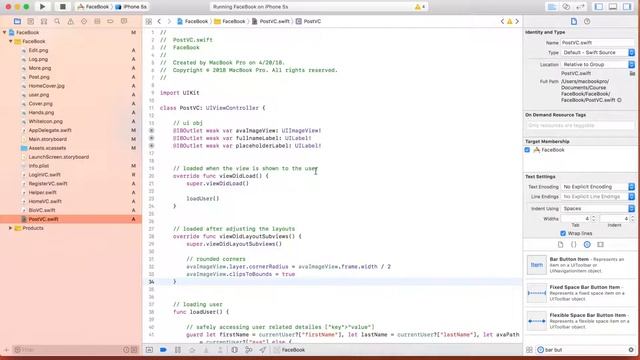The width and height of the screenshot is (640, 360).
Task: Select AppDelegate.swift in navigator
Action: tap(50, 130)
